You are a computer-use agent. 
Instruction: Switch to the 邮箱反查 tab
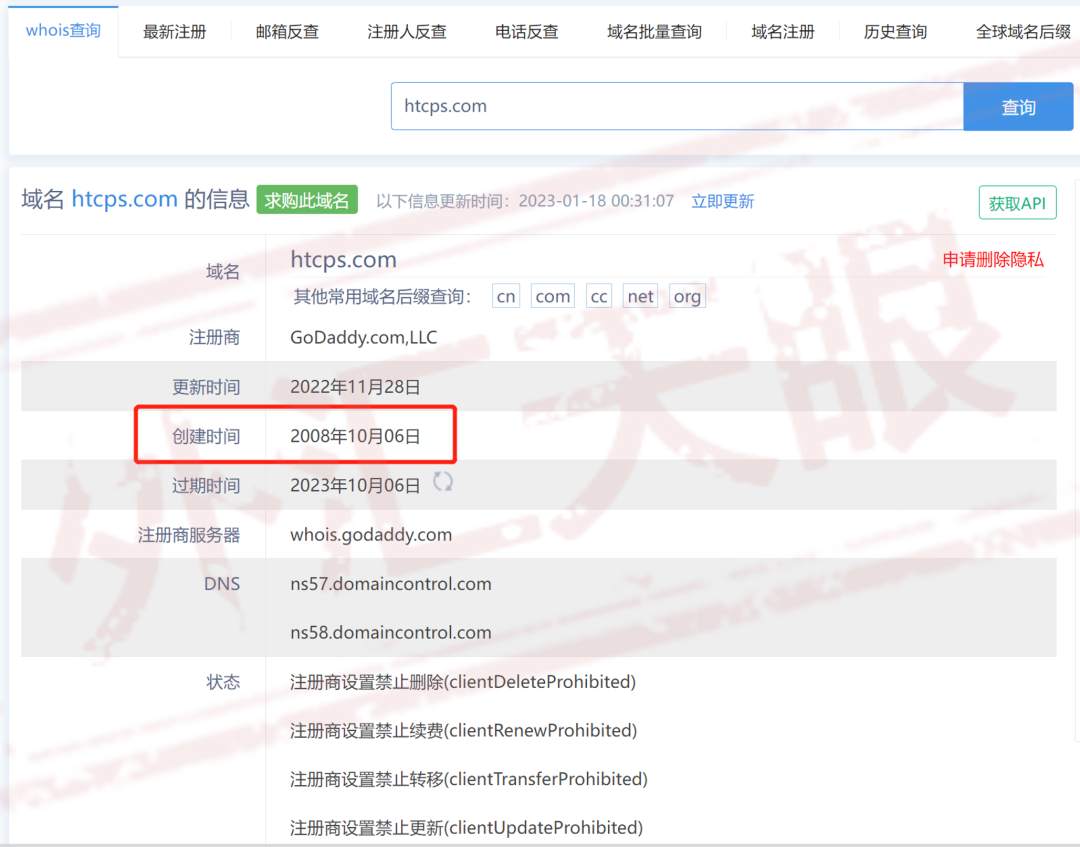(x=289, y=30)
